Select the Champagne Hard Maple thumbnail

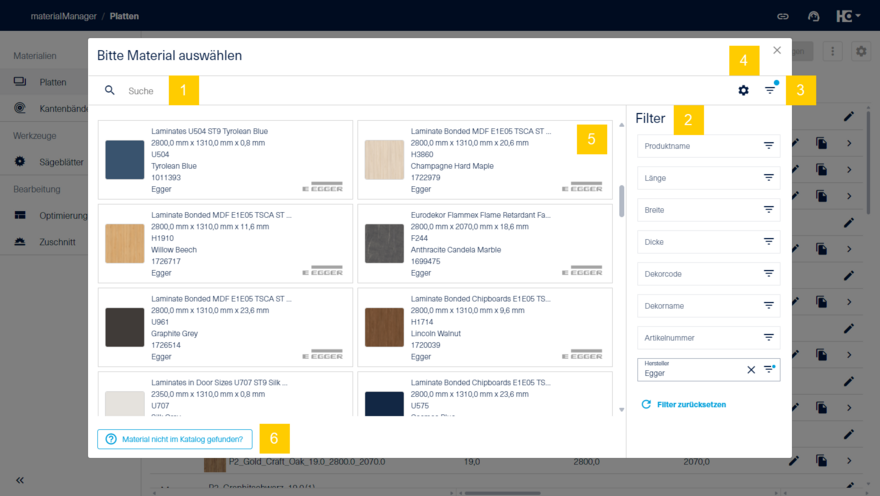[x=384, y=160]
